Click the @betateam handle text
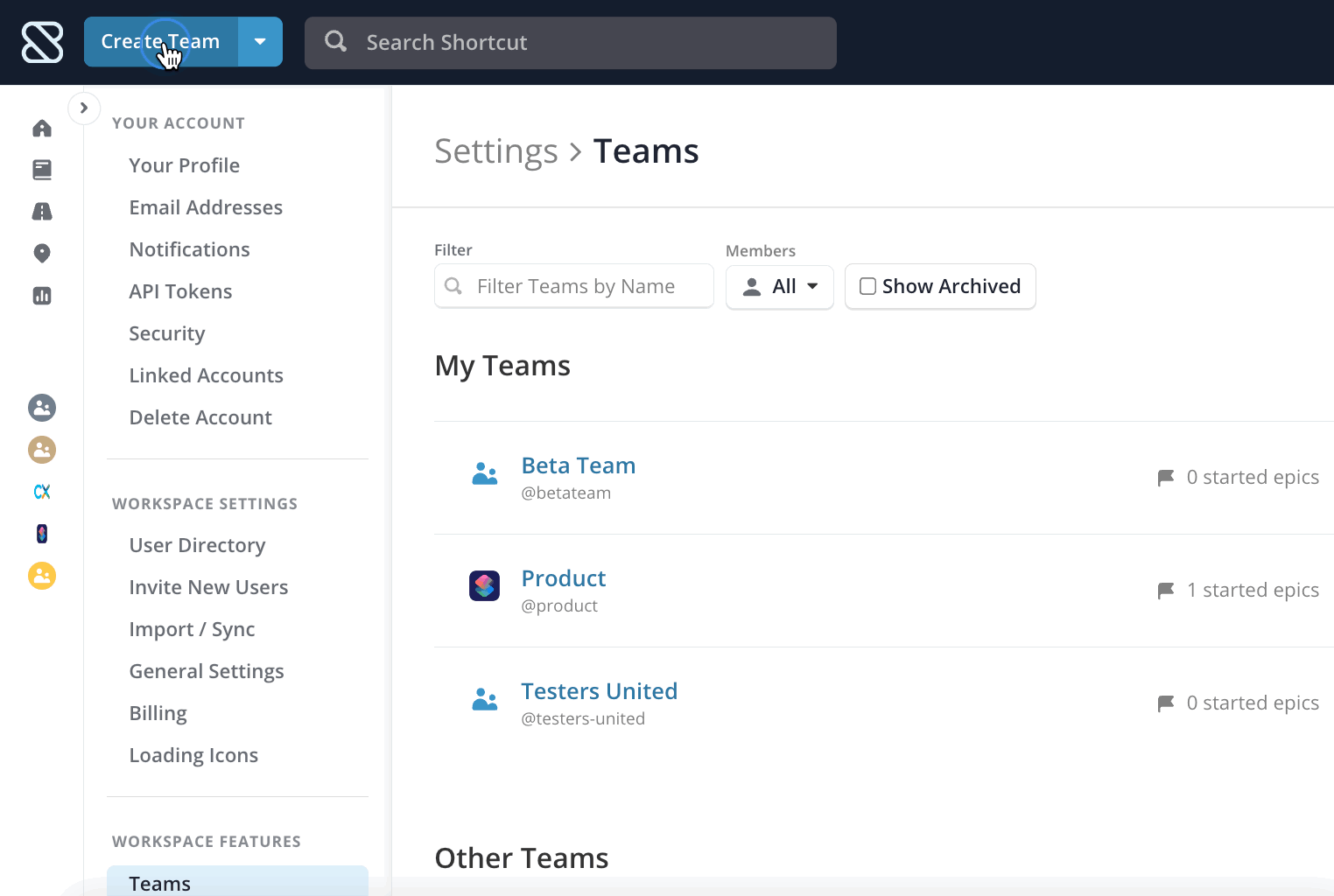Viewport: 1334px width, 896px height. (566, 493)
